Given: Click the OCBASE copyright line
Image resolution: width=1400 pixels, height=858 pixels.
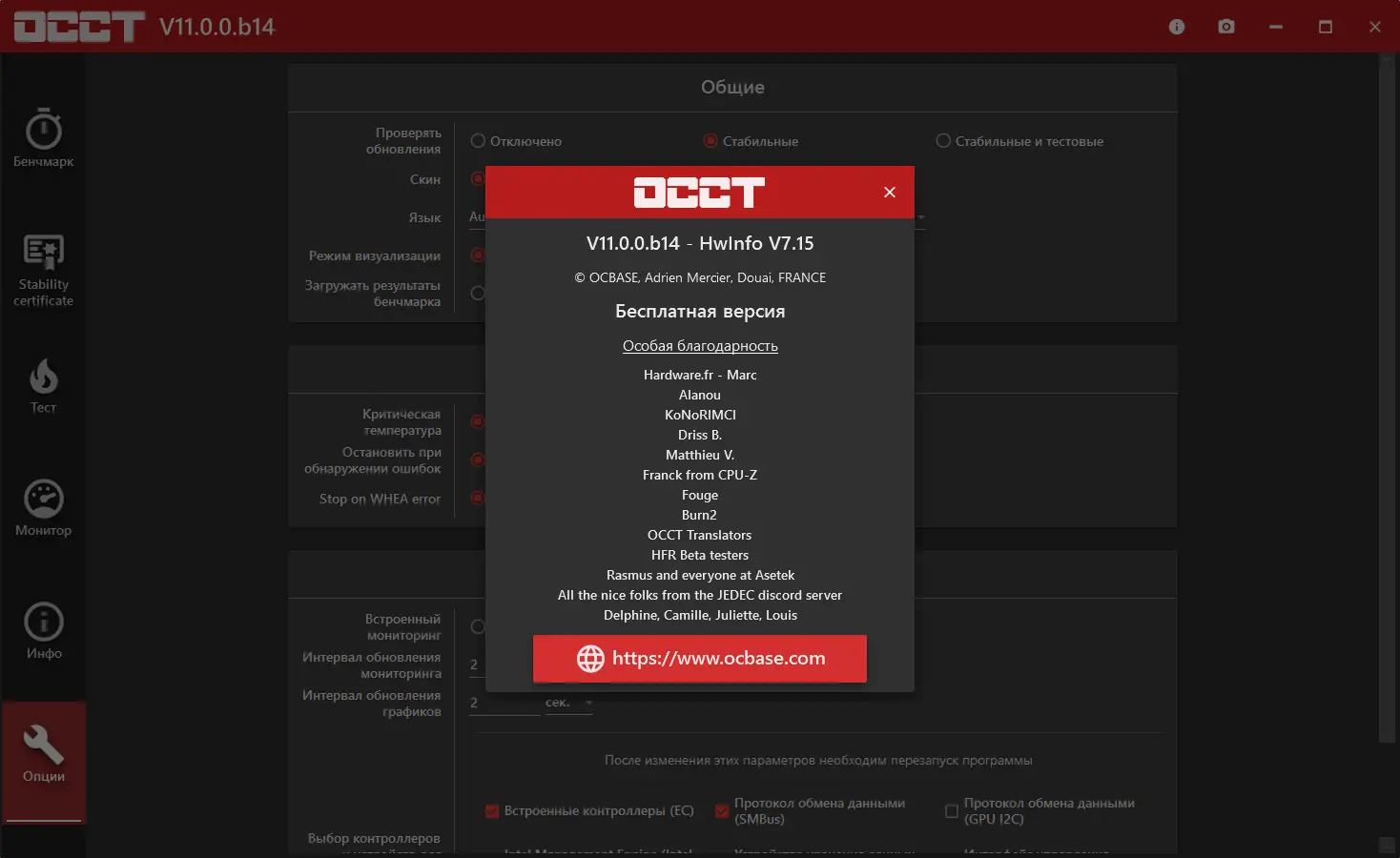Looking at the screenshot, I should click(700, 277).
